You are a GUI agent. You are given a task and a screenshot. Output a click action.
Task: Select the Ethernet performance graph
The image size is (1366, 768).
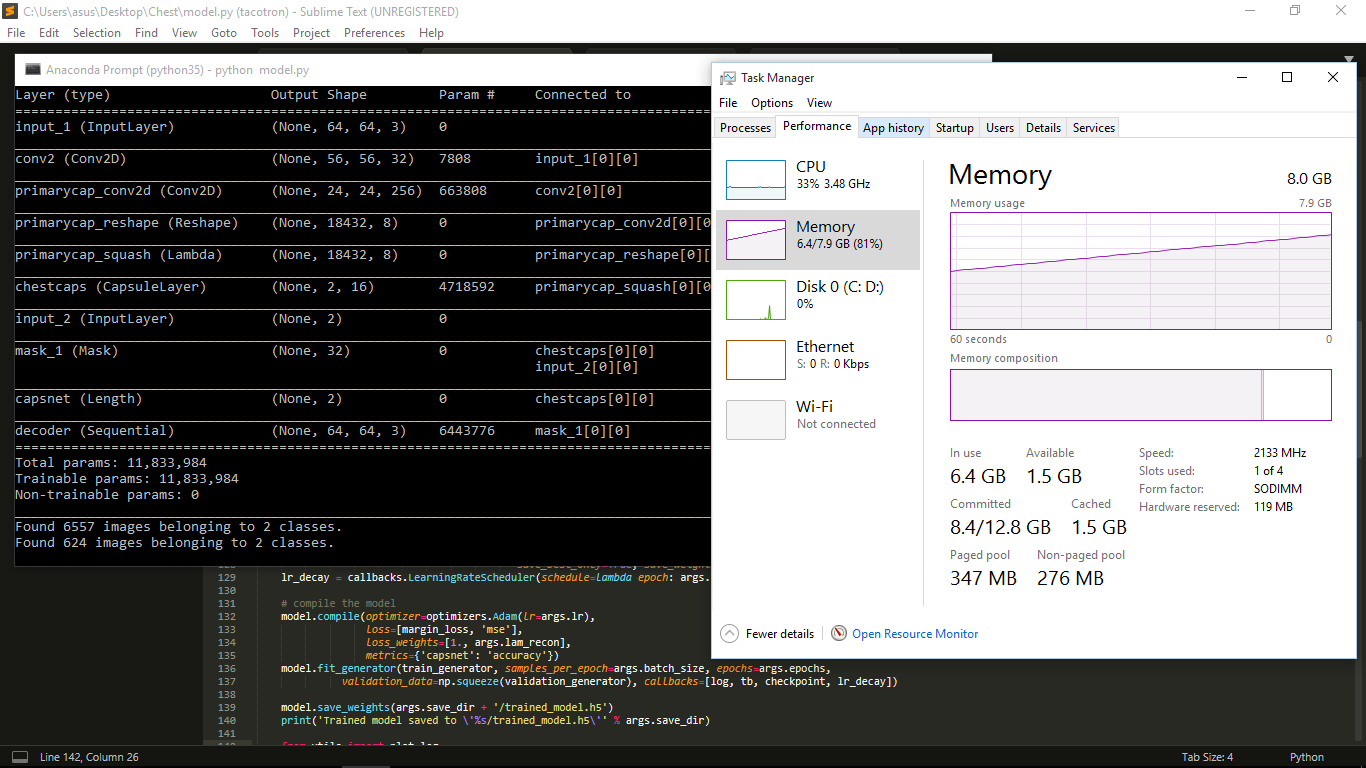pyautogui.click(x=755, y=359)
